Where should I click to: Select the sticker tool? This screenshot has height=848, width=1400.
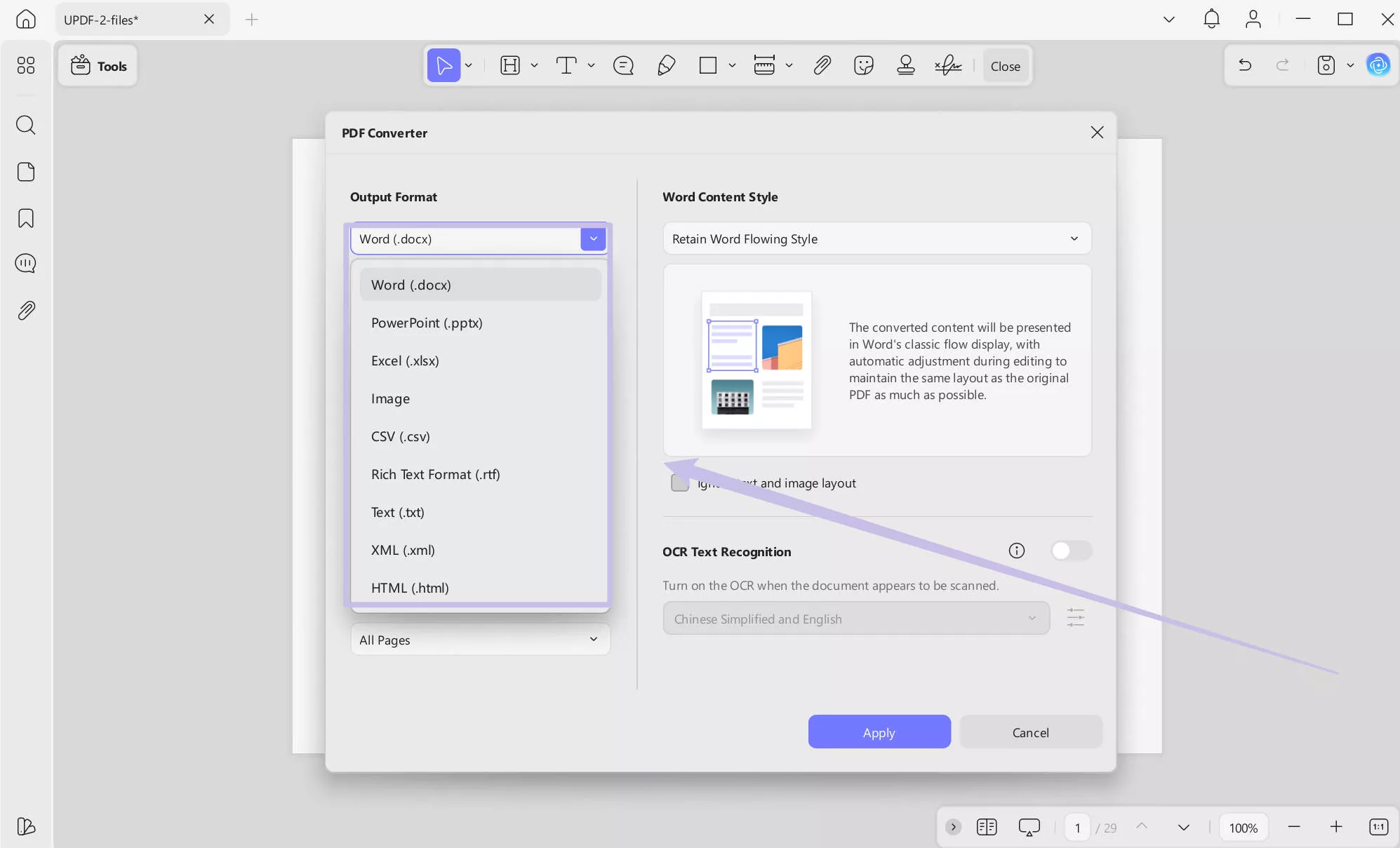(863, 65)
